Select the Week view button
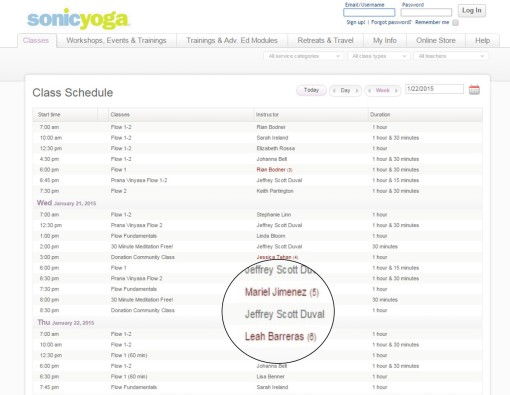This screenshot has height=395, width=510. (383, 90)
